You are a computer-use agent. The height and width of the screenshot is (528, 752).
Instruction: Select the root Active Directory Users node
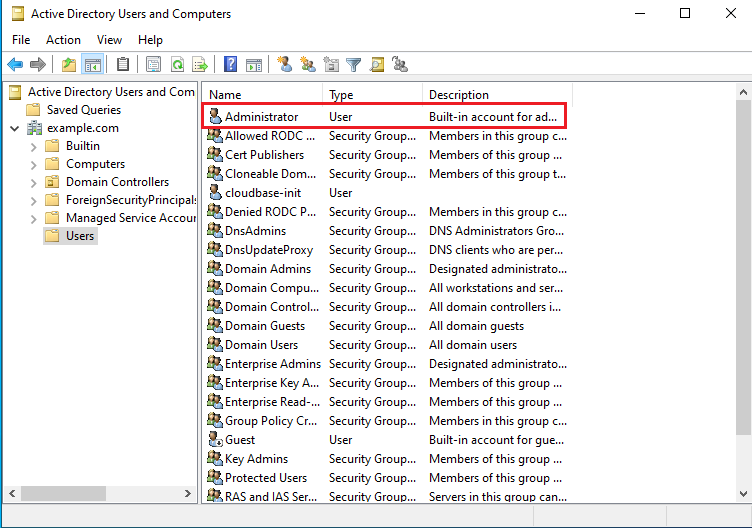click(111, 92)
